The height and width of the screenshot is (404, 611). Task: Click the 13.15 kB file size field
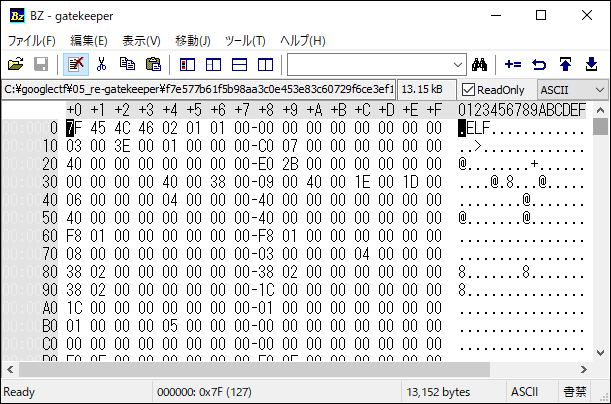click(427, 90)
